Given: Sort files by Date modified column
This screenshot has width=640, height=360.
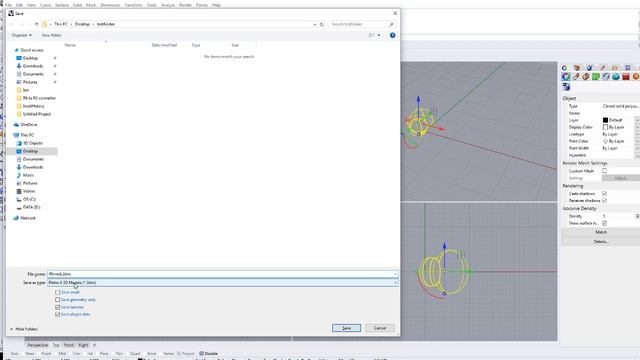Looking at the screenshot, I should (164, 45).
